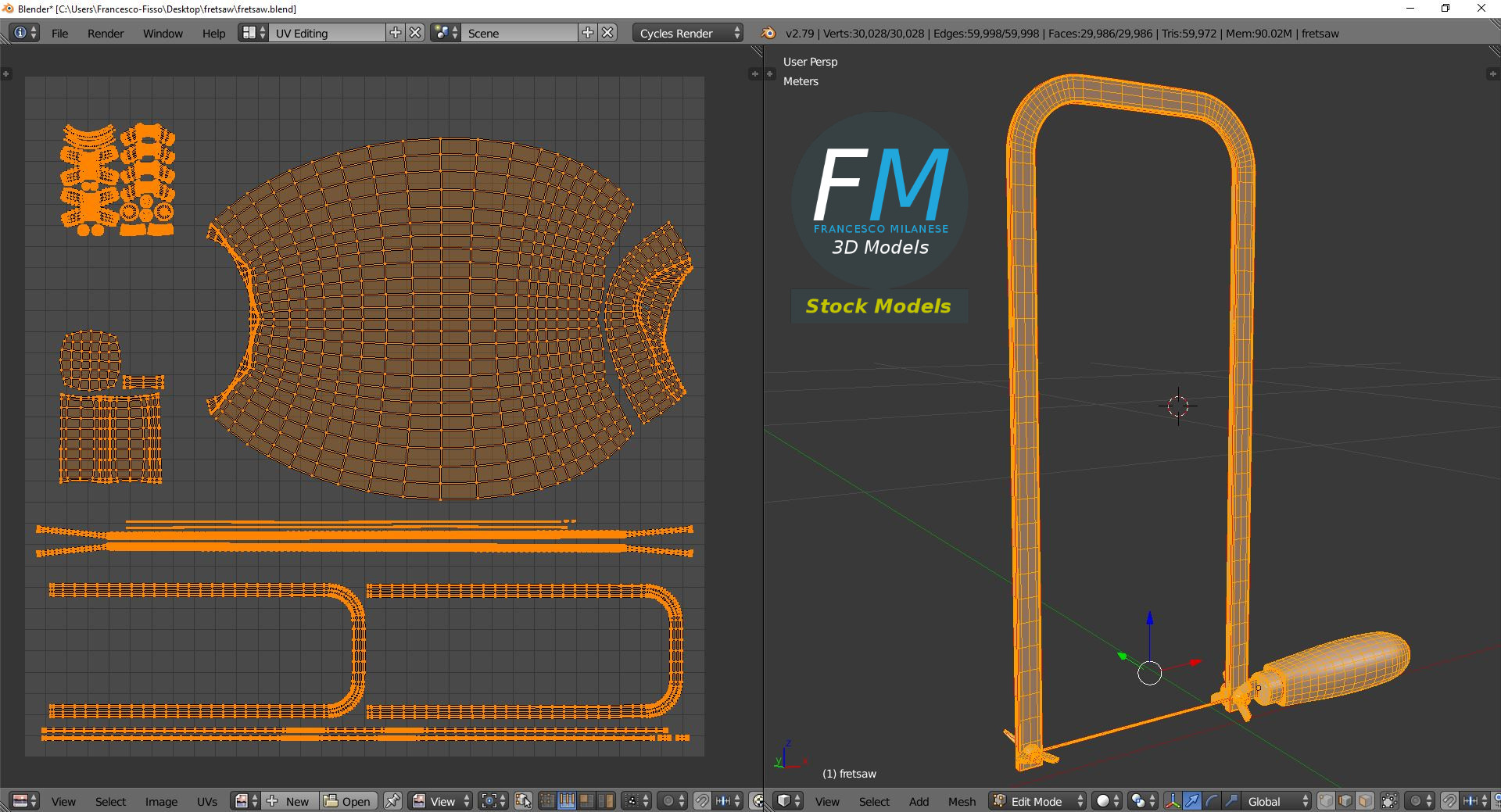The width and height of the screenshot is (1501, 812).
Task: Pin the image in the UV editor
Action: 392,801
